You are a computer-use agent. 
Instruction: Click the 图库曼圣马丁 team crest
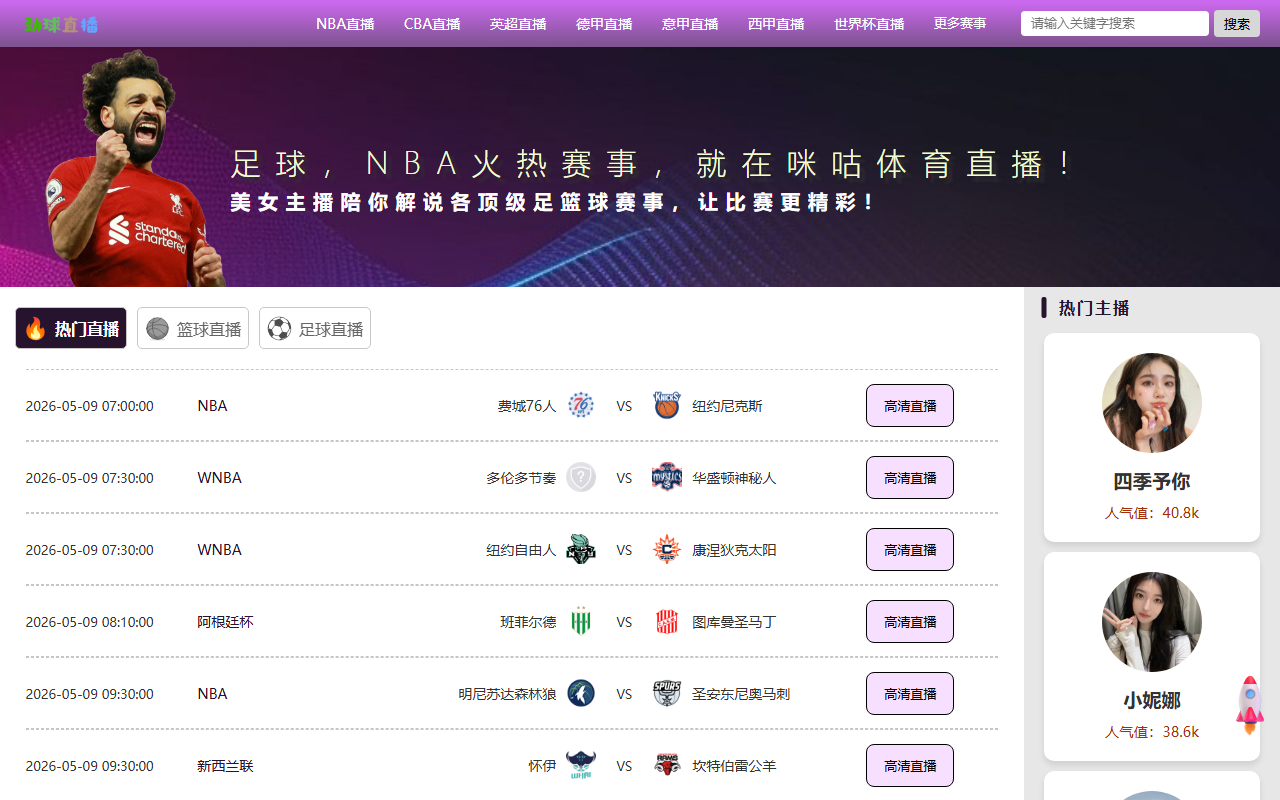[x=667, y=621]
